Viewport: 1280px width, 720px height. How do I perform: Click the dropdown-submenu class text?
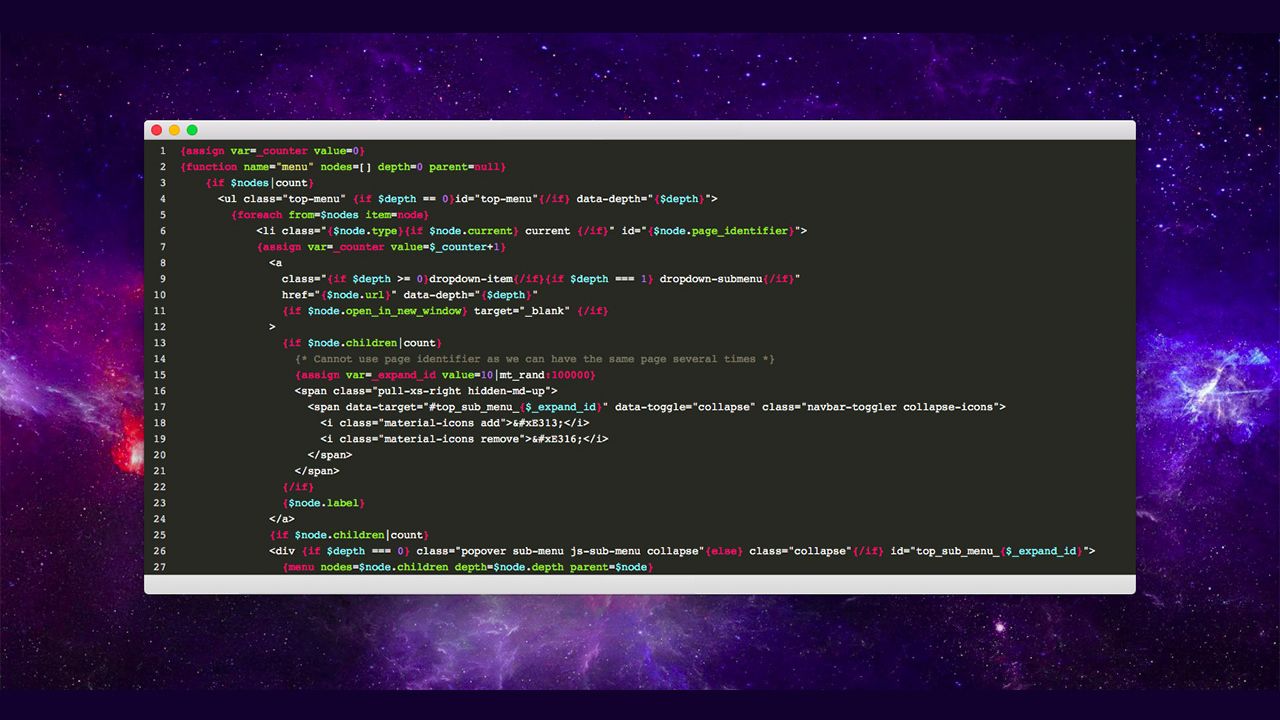710,278
